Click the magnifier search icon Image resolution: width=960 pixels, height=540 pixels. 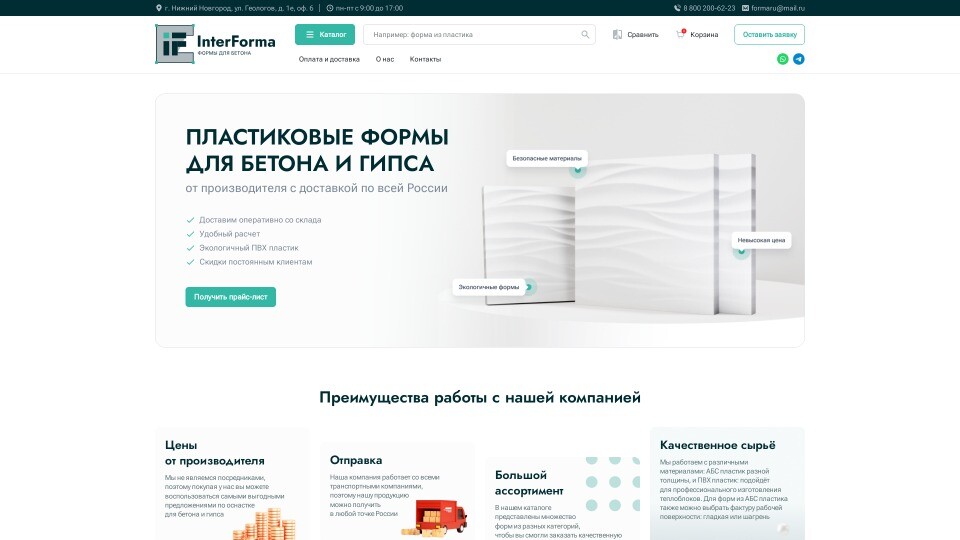(585, 35)
